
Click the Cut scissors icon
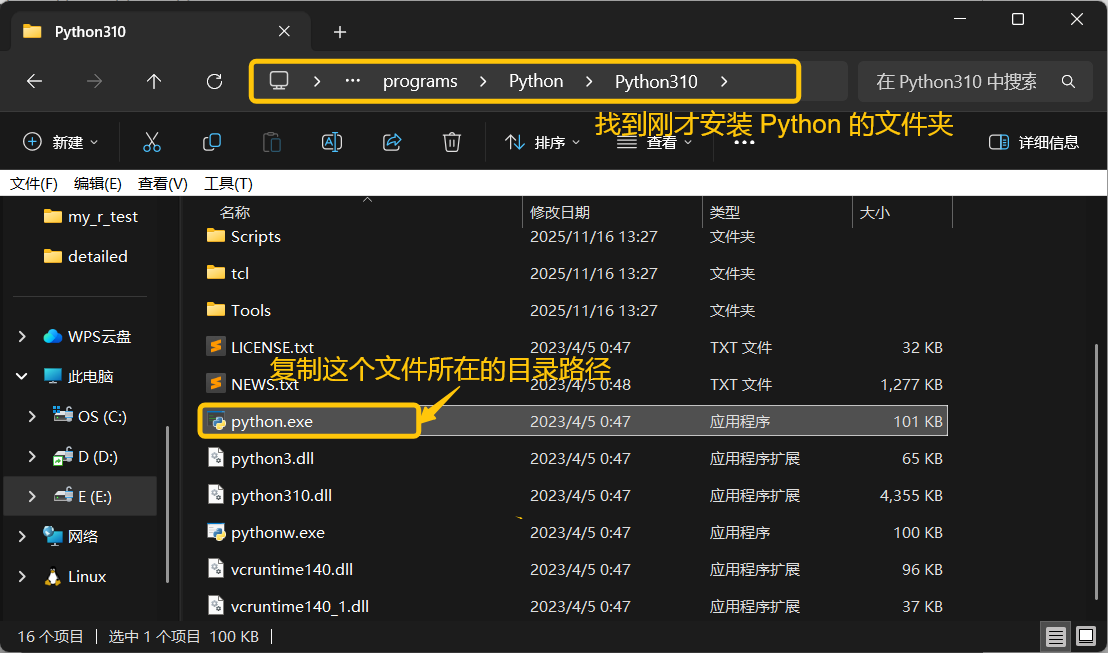tap(152, 142)
